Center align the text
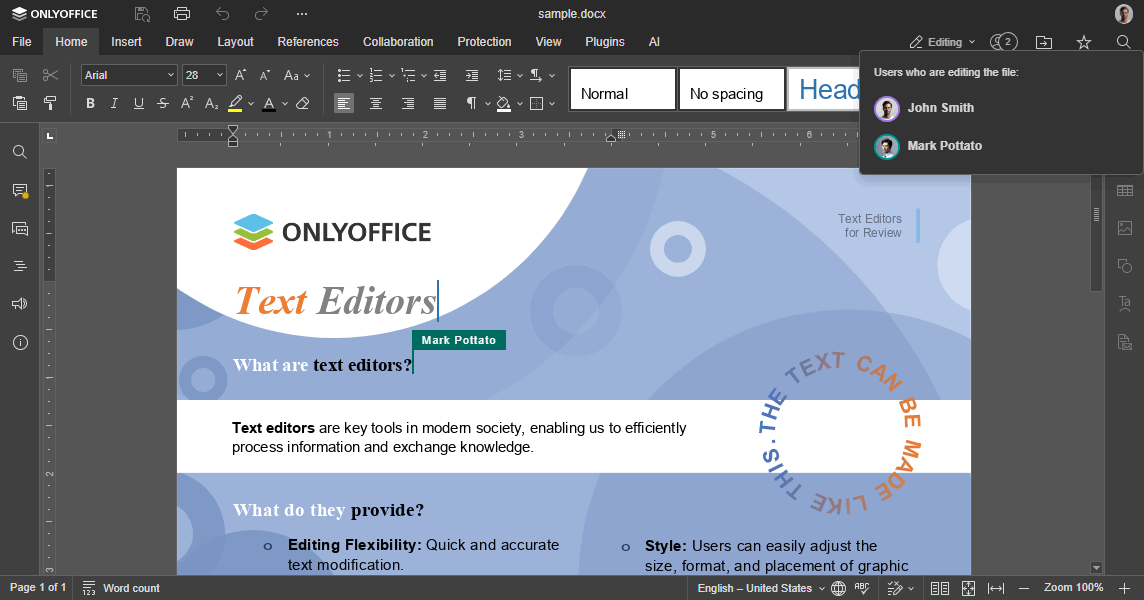1144x600 pixels. 376,104
